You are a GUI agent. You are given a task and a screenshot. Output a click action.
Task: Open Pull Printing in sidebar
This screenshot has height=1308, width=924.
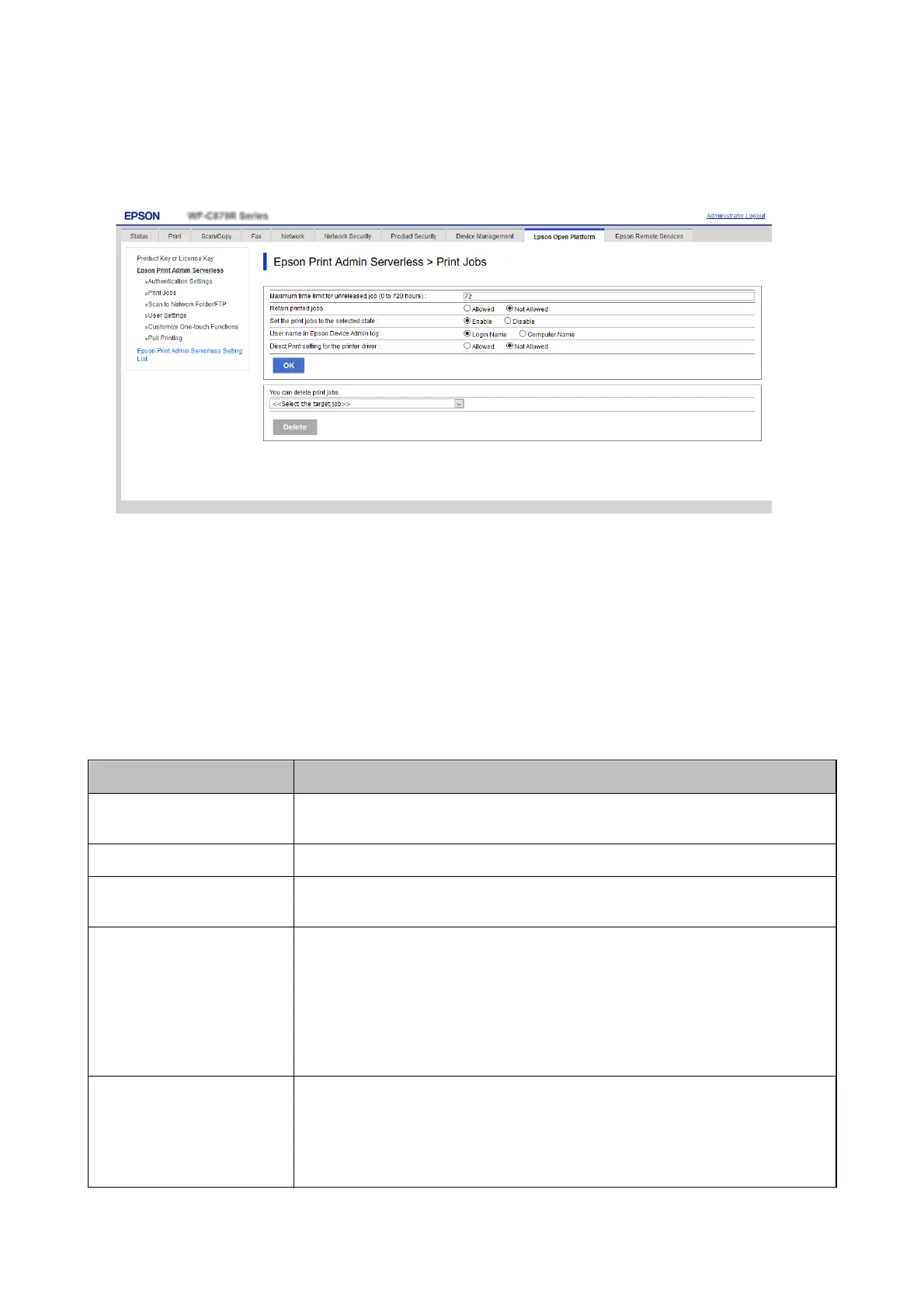(x=164, y=338)
